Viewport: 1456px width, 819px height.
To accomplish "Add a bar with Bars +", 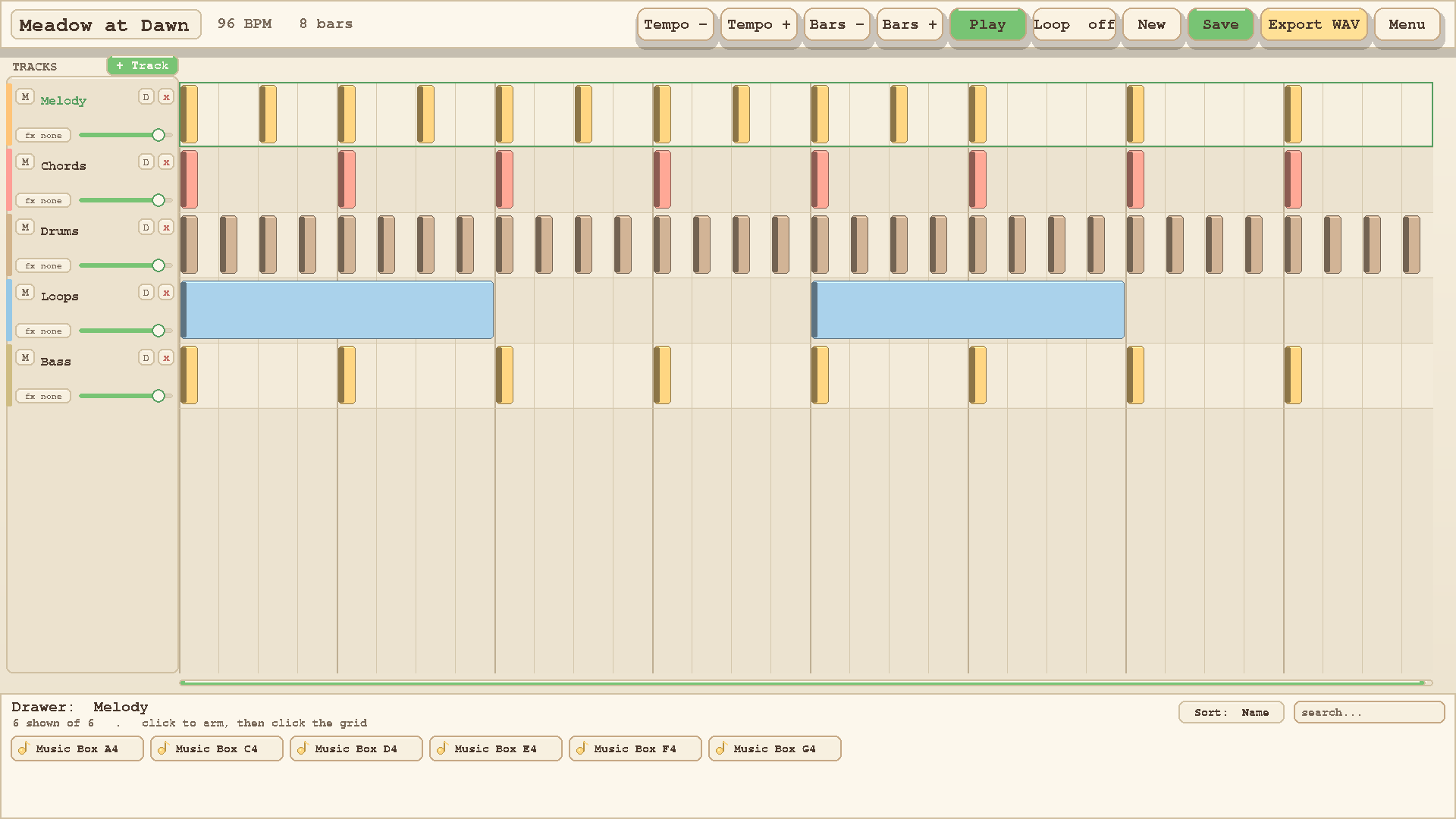I will pyautogui.click(x=909, y=25).
